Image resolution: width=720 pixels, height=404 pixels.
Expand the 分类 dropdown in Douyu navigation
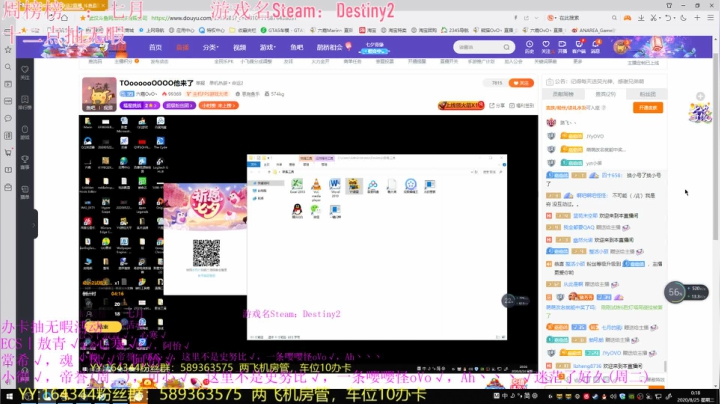[210, 47]
